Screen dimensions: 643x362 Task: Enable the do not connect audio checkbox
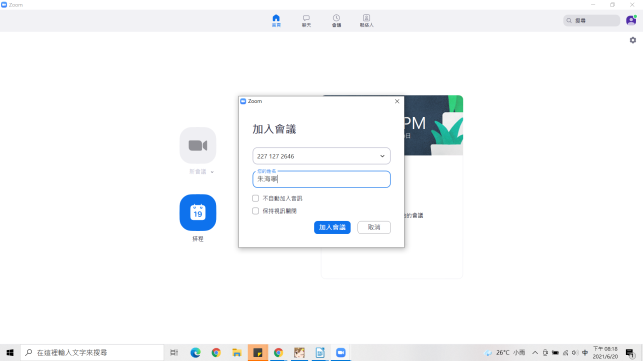(x=255, y=198)
